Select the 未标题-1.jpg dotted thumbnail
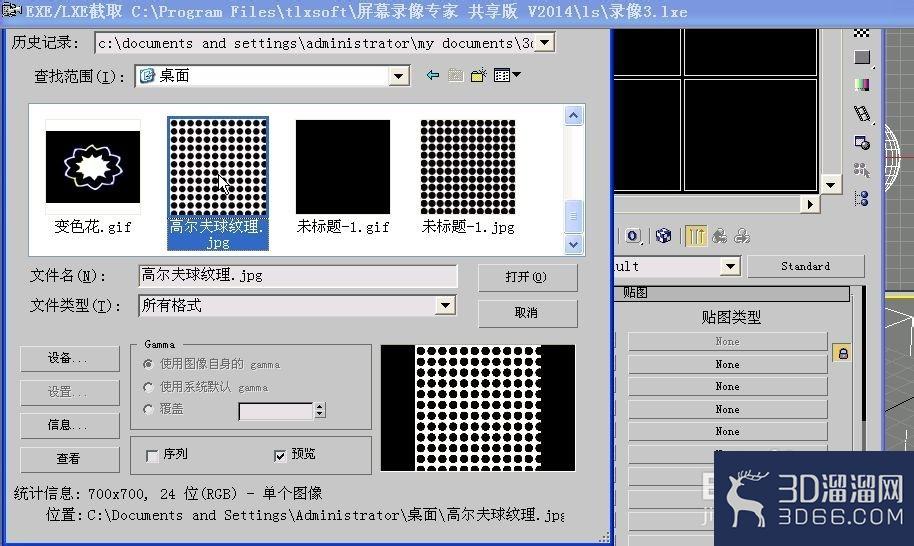Image resolution: width=914 pixels, height=546 pixels. 468,167
